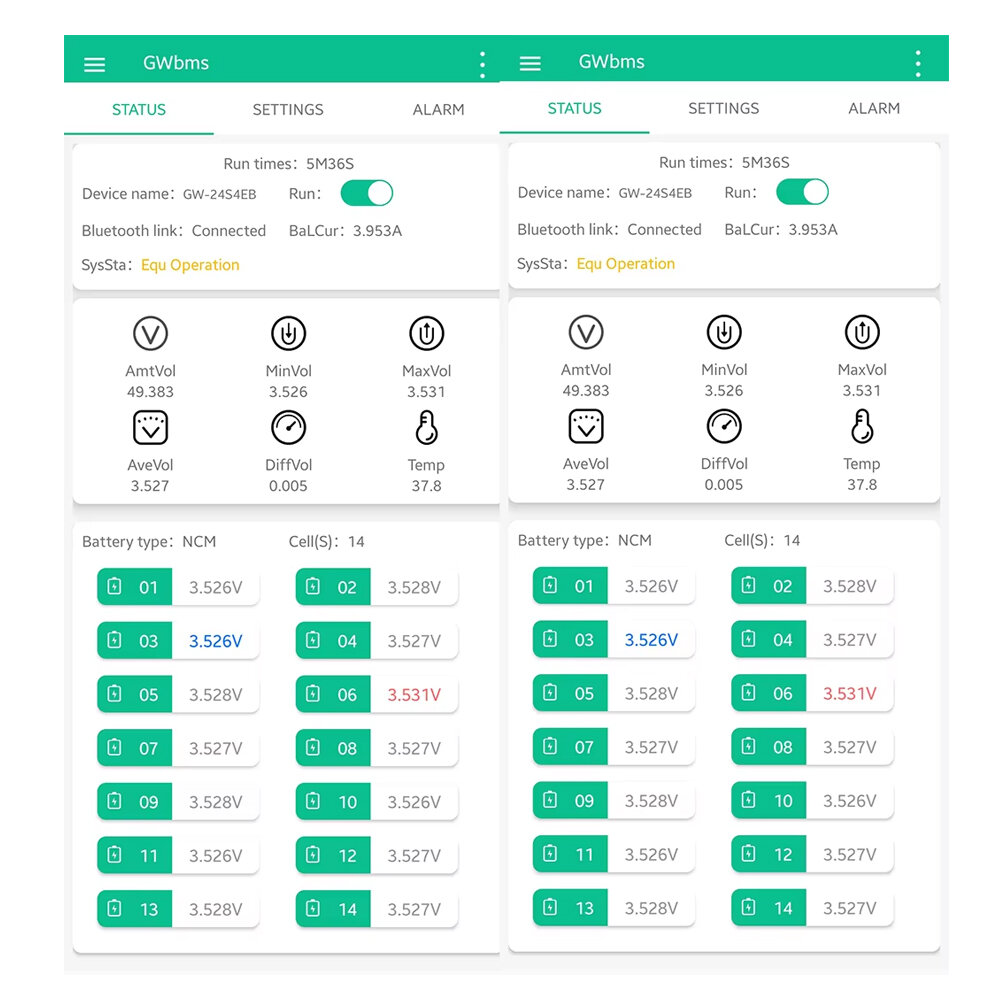Click DiffVol value 0.005 in right screen
Image resolution: width=1000 pixels, height=1000 pixels.
click(724, 485)
